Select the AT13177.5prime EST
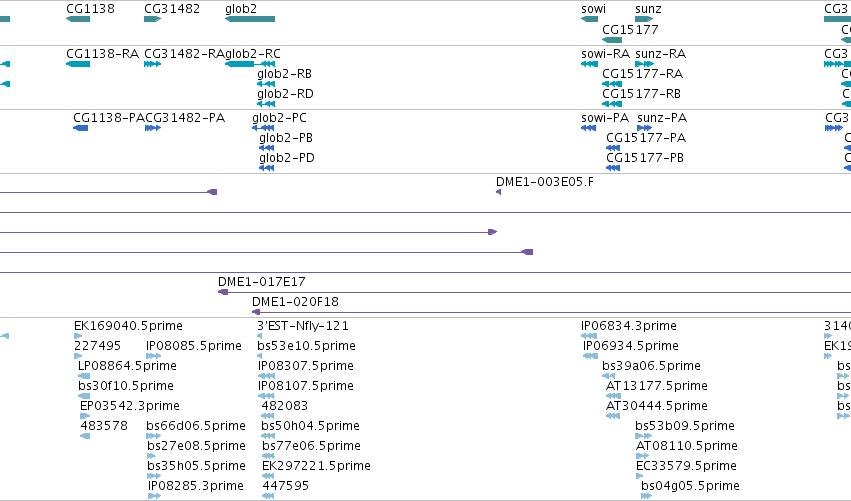Image resolution: width=851 pixels, height=501 pixels. pos(613,396)
